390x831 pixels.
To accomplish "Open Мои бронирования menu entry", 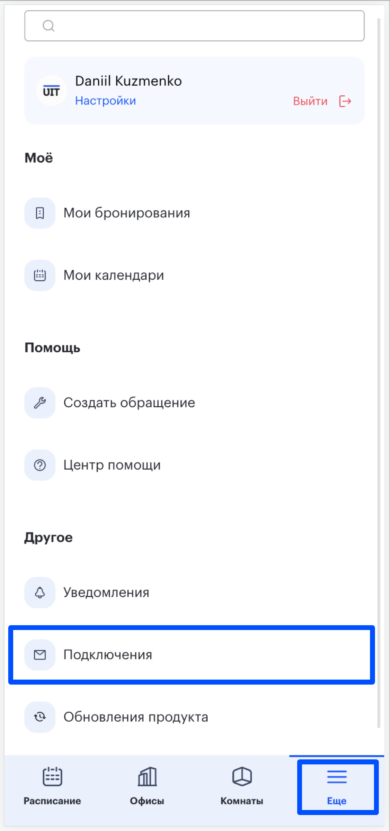I will point(194,213).
